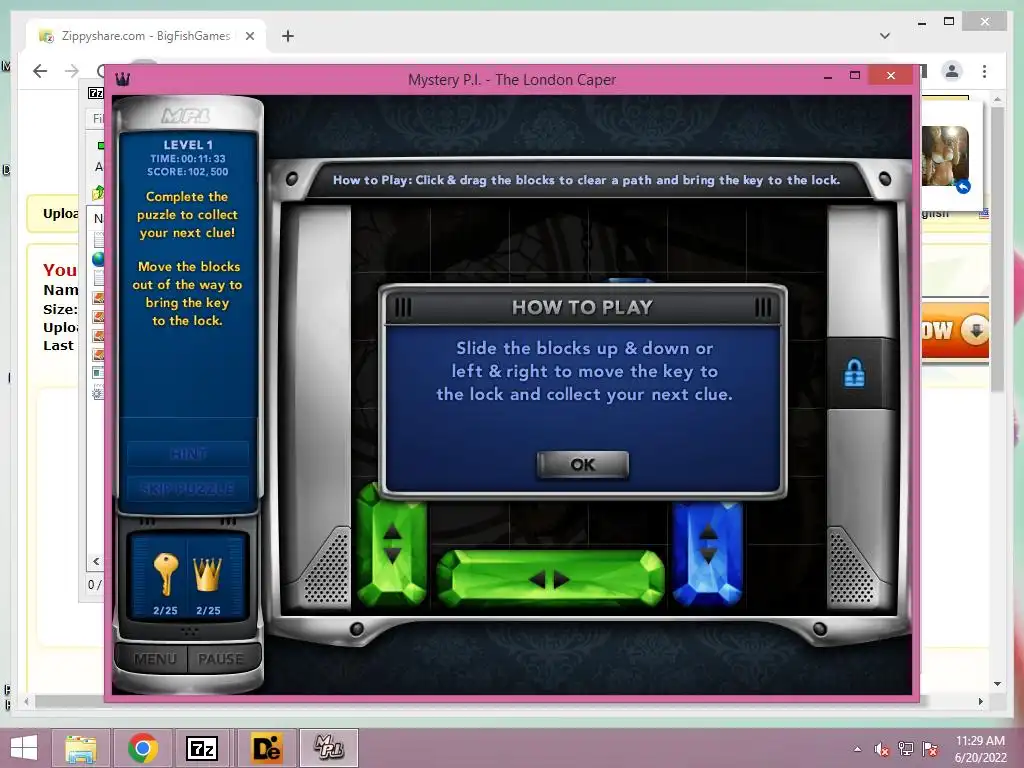Click the webpage vertical scrollbar thumb

(997, 249)
